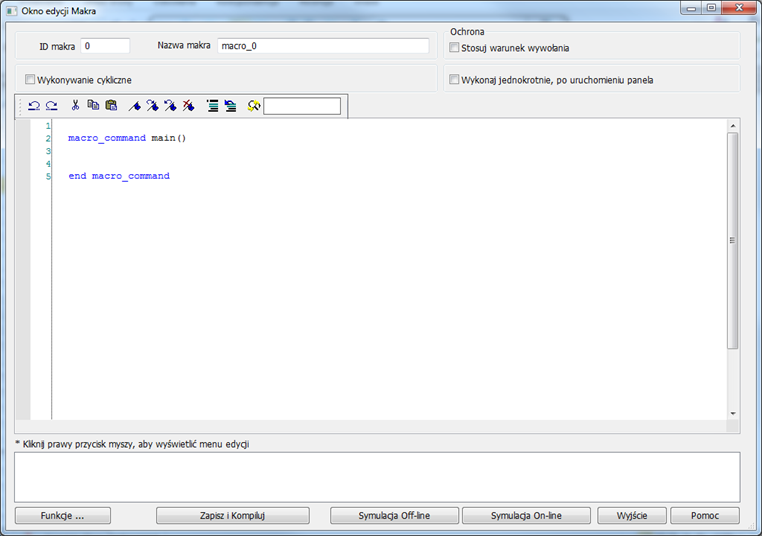Click the outdent lines icon with blue arrow
The image size is (762, 536).
click(230, 105)
